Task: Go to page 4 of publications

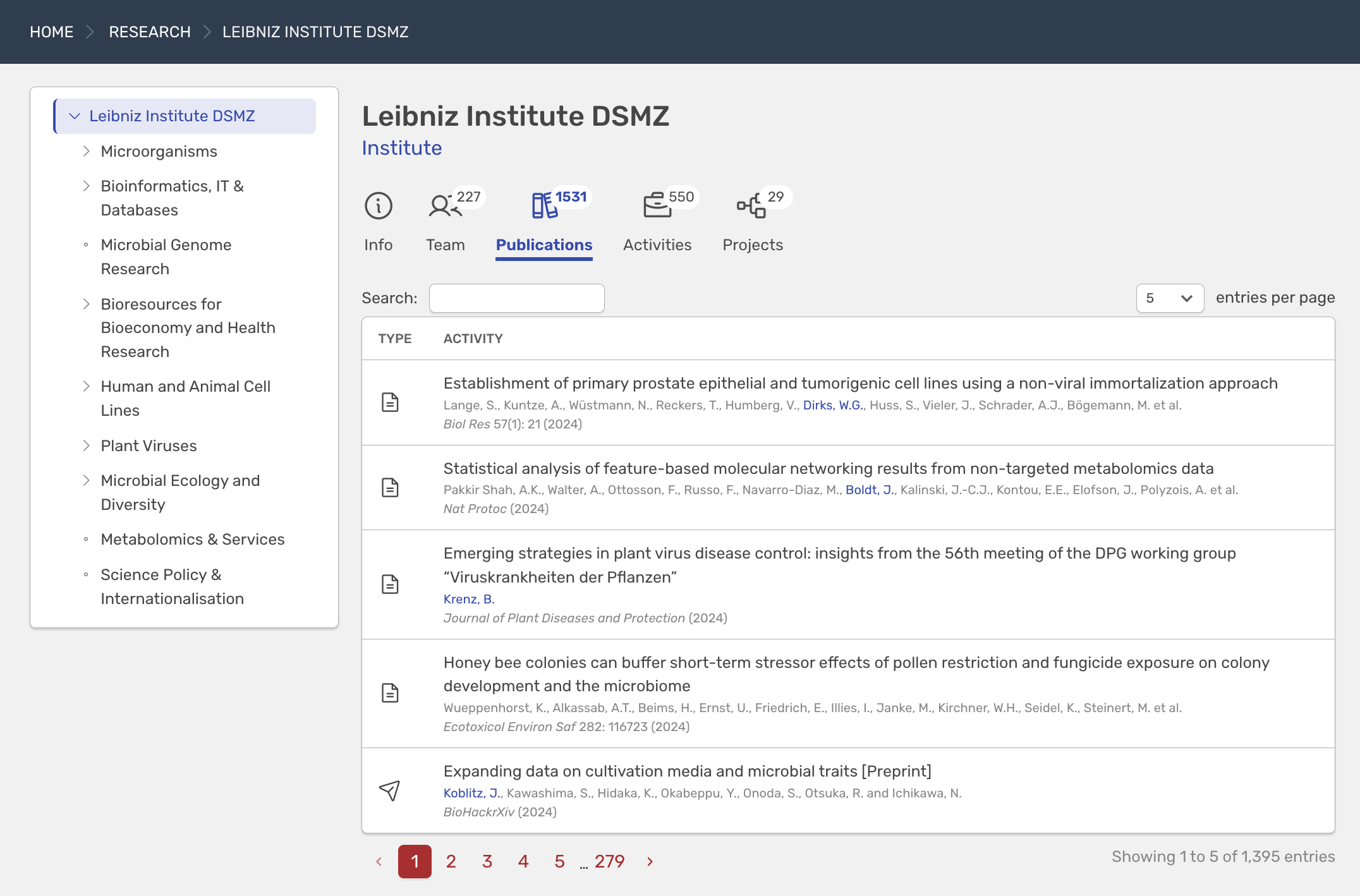Action: point(523,861)
